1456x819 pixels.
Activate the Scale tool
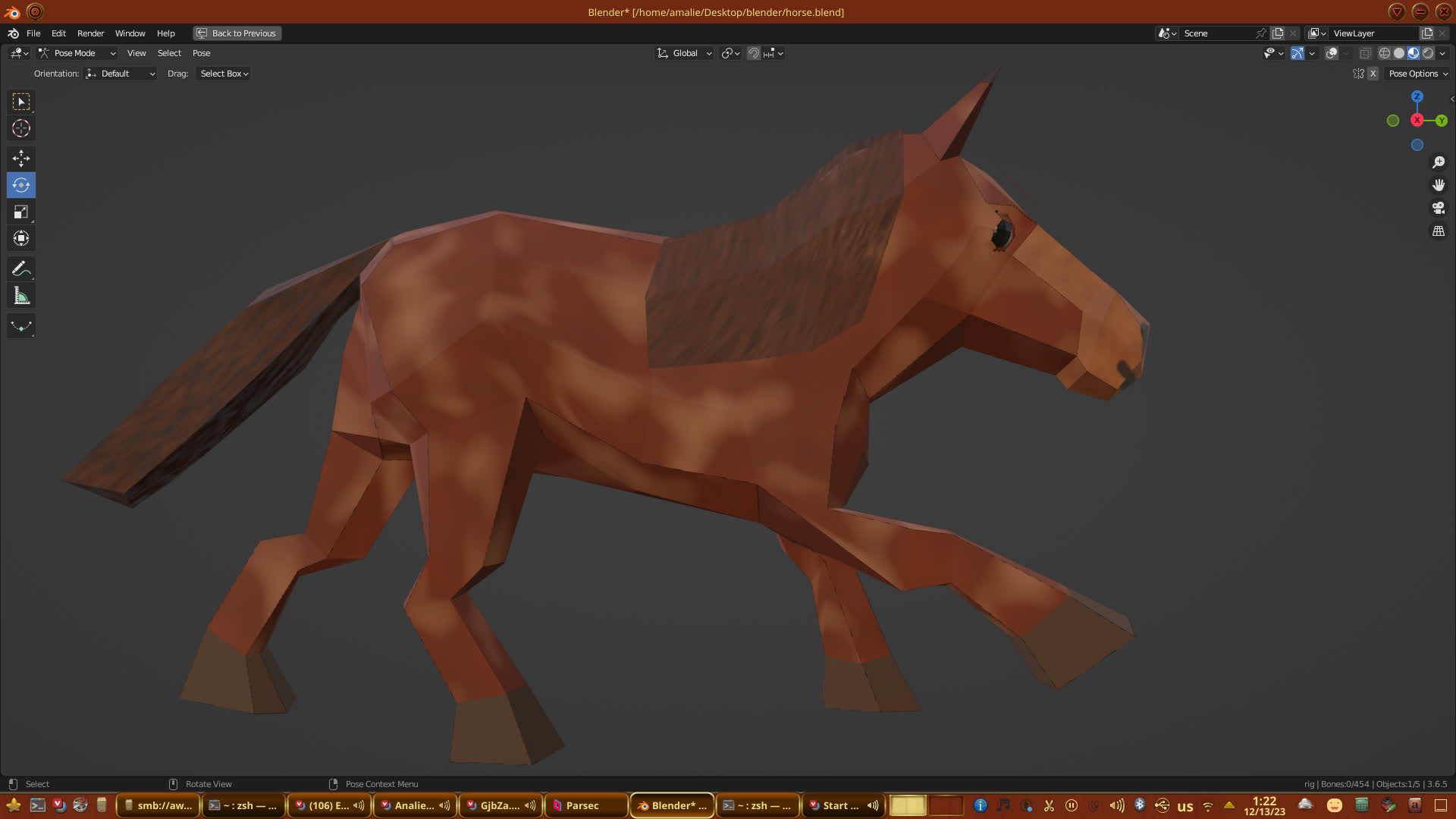click(x=21, y=212)
